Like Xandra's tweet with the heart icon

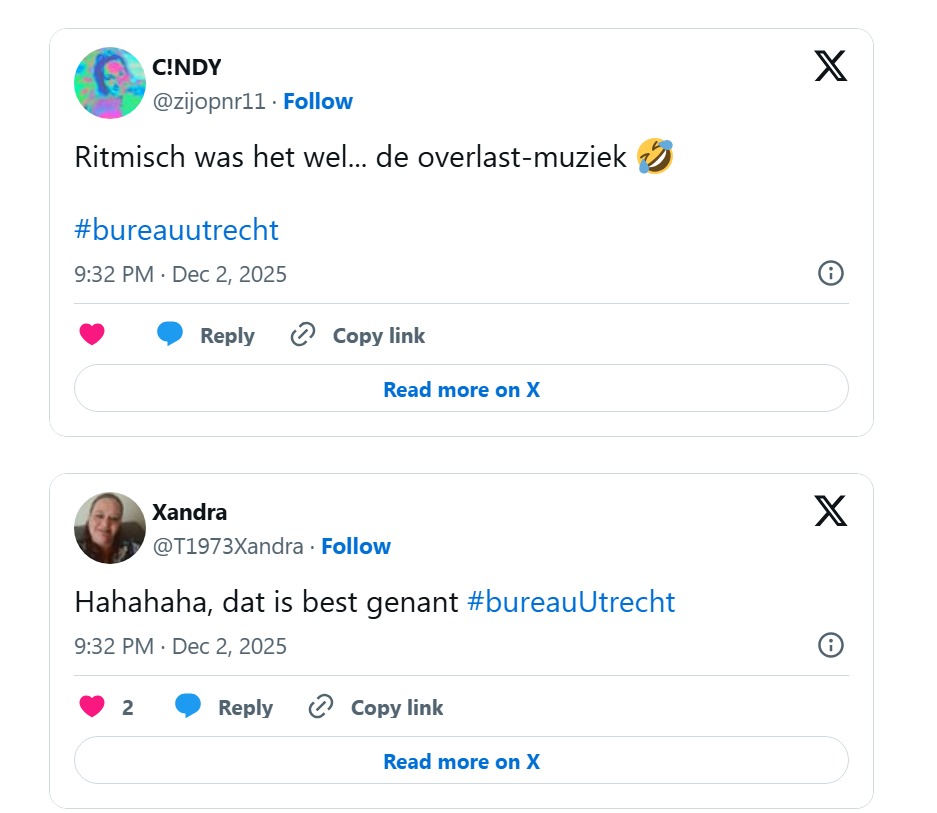[92, 707]
